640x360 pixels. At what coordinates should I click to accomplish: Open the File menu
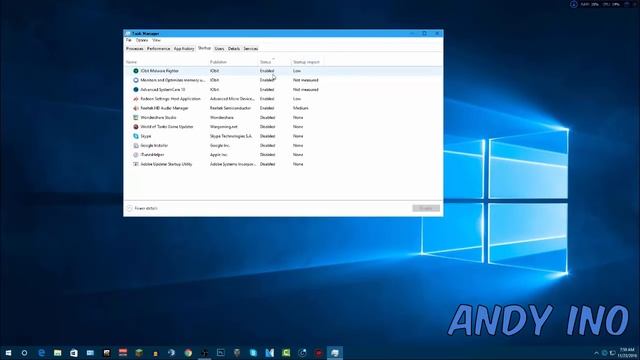click(x=129, y=40)
